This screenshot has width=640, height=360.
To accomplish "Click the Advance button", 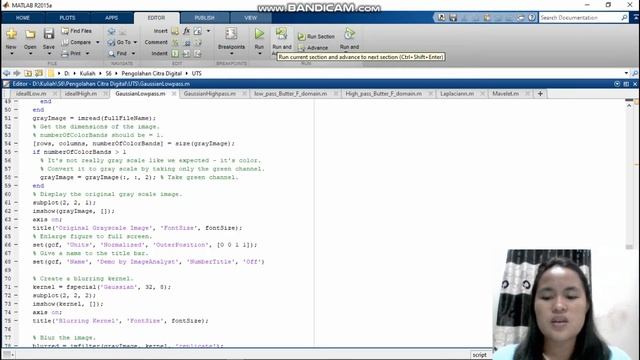I will [313, 48].
